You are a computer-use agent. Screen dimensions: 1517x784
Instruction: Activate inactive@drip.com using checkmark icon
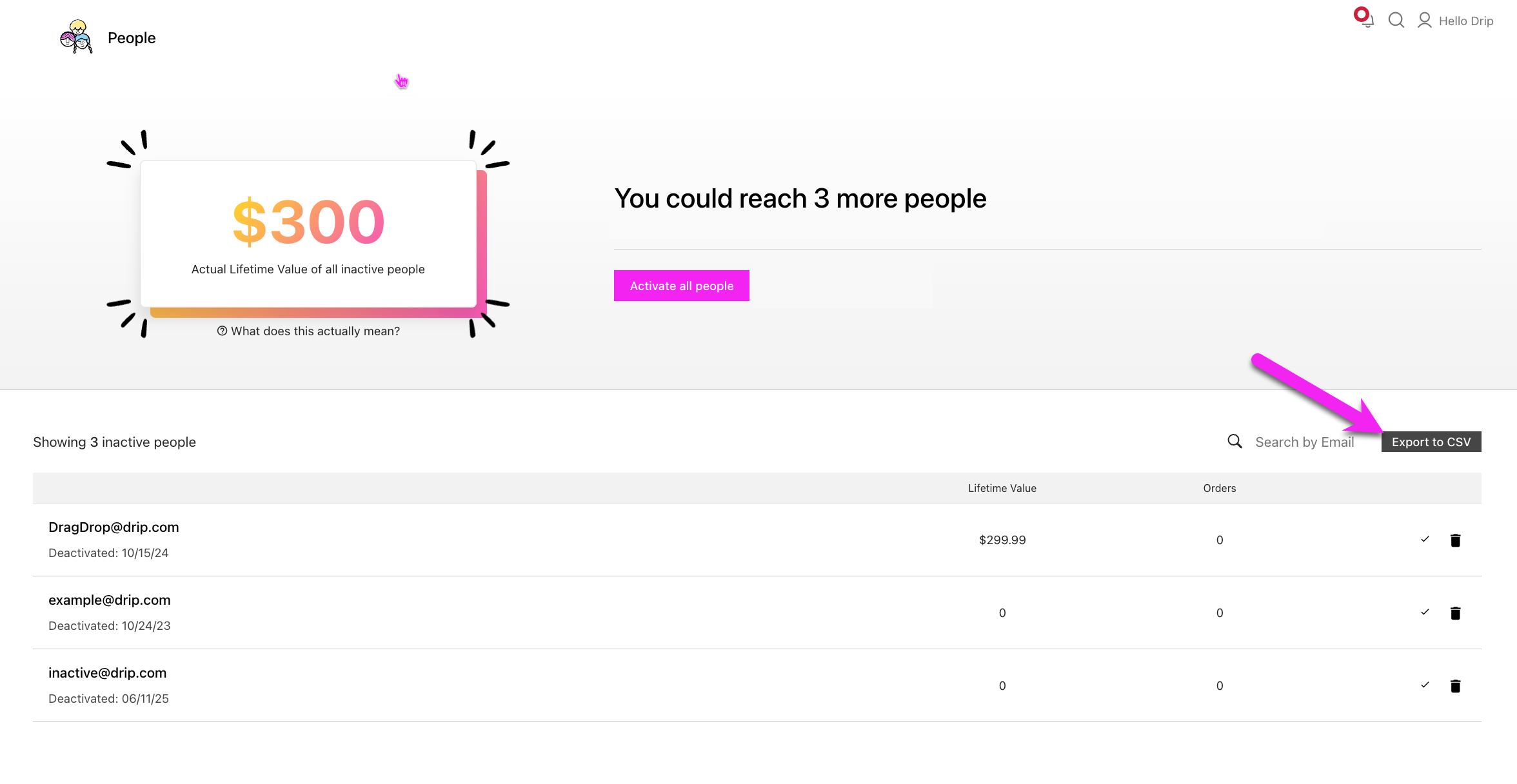click(1425, 685)
